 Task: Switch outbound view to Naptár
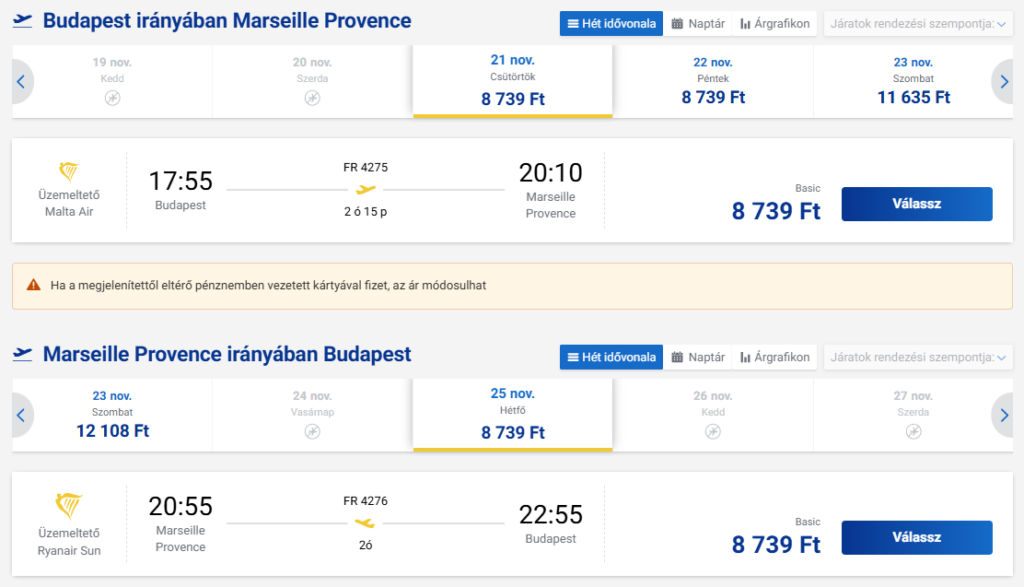[698, 23]
